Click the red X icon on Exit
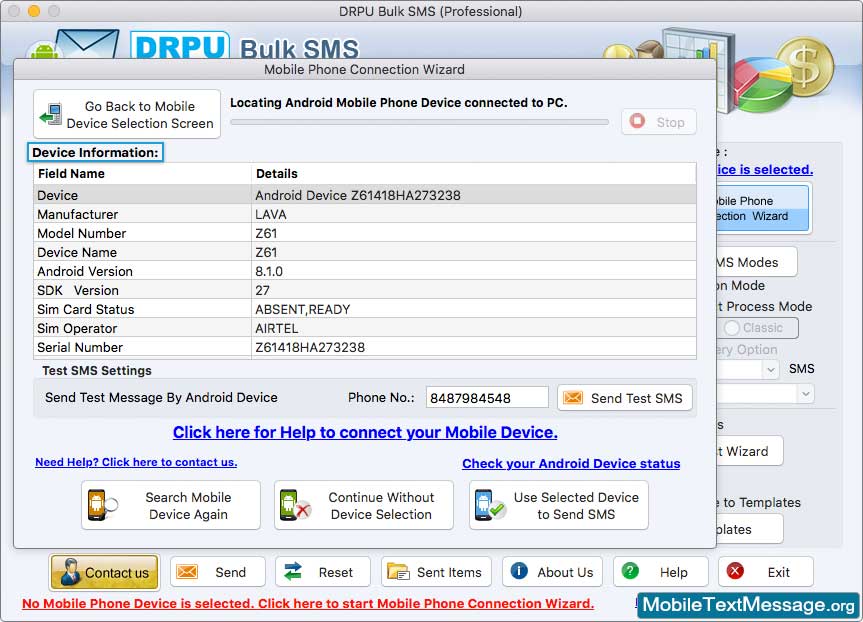 (x=735, y=571)
